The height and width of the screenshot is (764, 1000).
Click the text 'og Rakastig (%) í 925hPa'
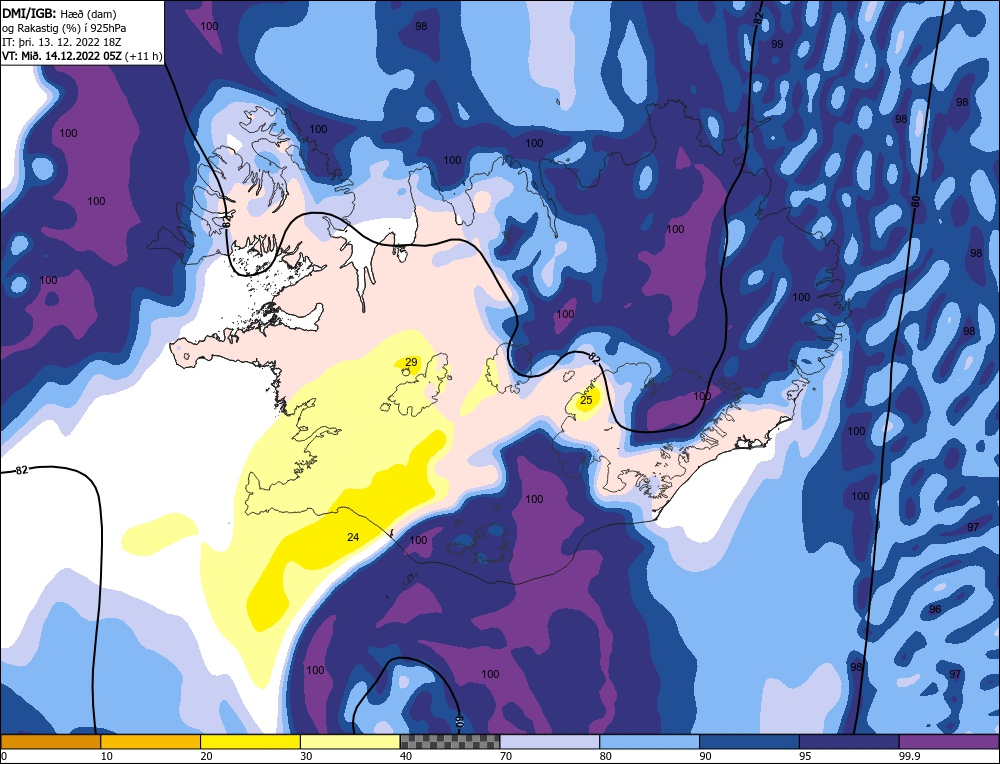click(x=64, y=28)
